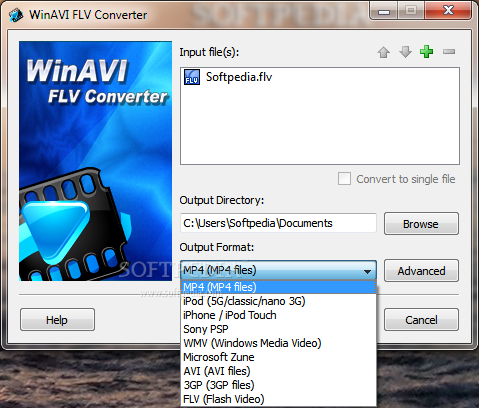The height and width of the screenshot is (408, 479).
Task: Select iPhone / iPod Touch output format
Action: click(x=278, y=315)
